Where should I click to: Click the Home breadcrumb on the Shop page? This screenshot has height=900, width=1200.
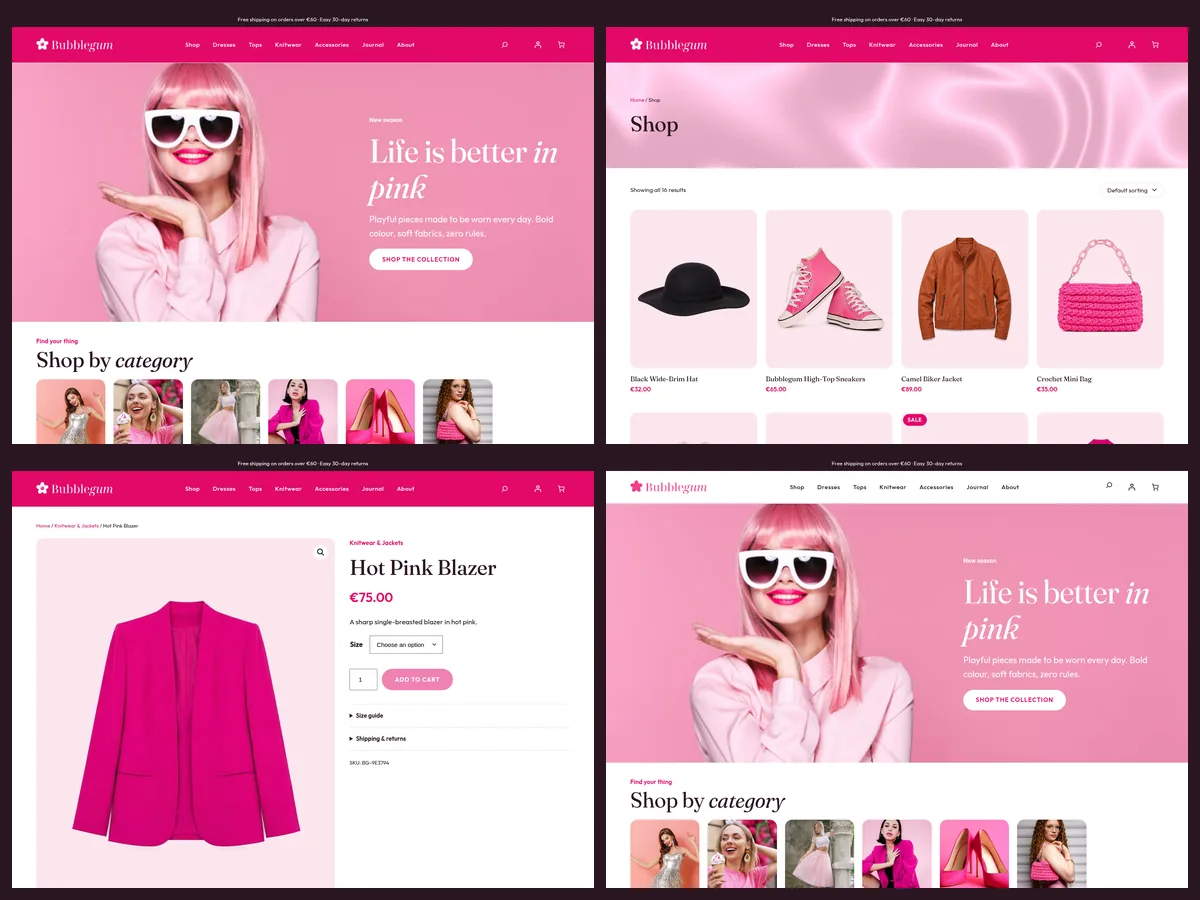(x=637, y=100)
